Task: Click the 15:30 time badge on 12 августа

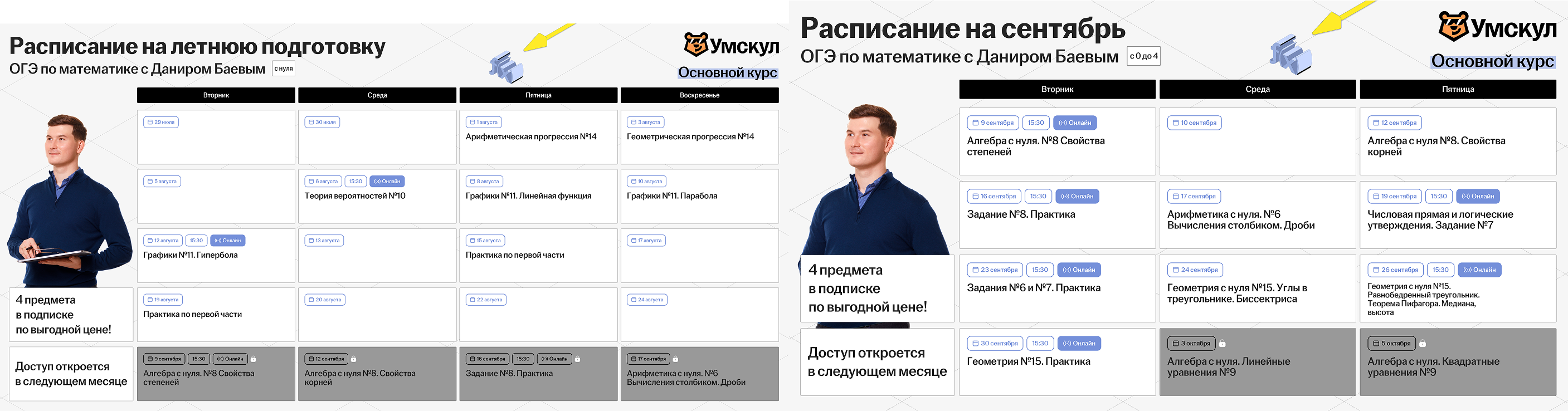Action: (x=196, y=241)
